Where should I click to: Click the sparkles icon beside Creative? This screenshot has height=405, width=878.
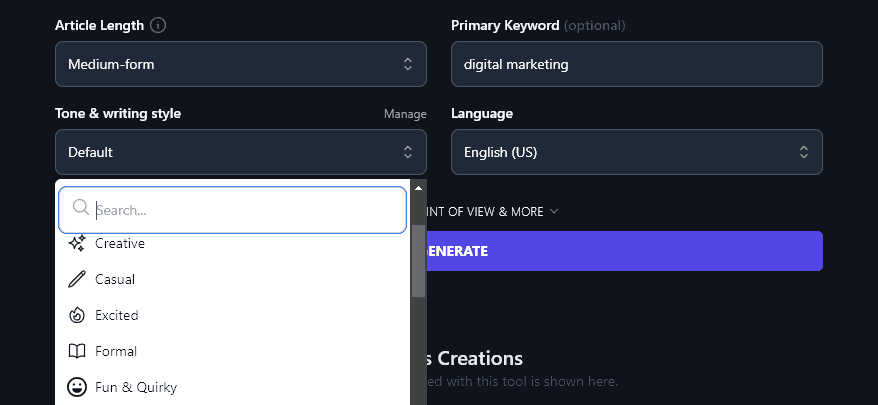pos(77,243)
